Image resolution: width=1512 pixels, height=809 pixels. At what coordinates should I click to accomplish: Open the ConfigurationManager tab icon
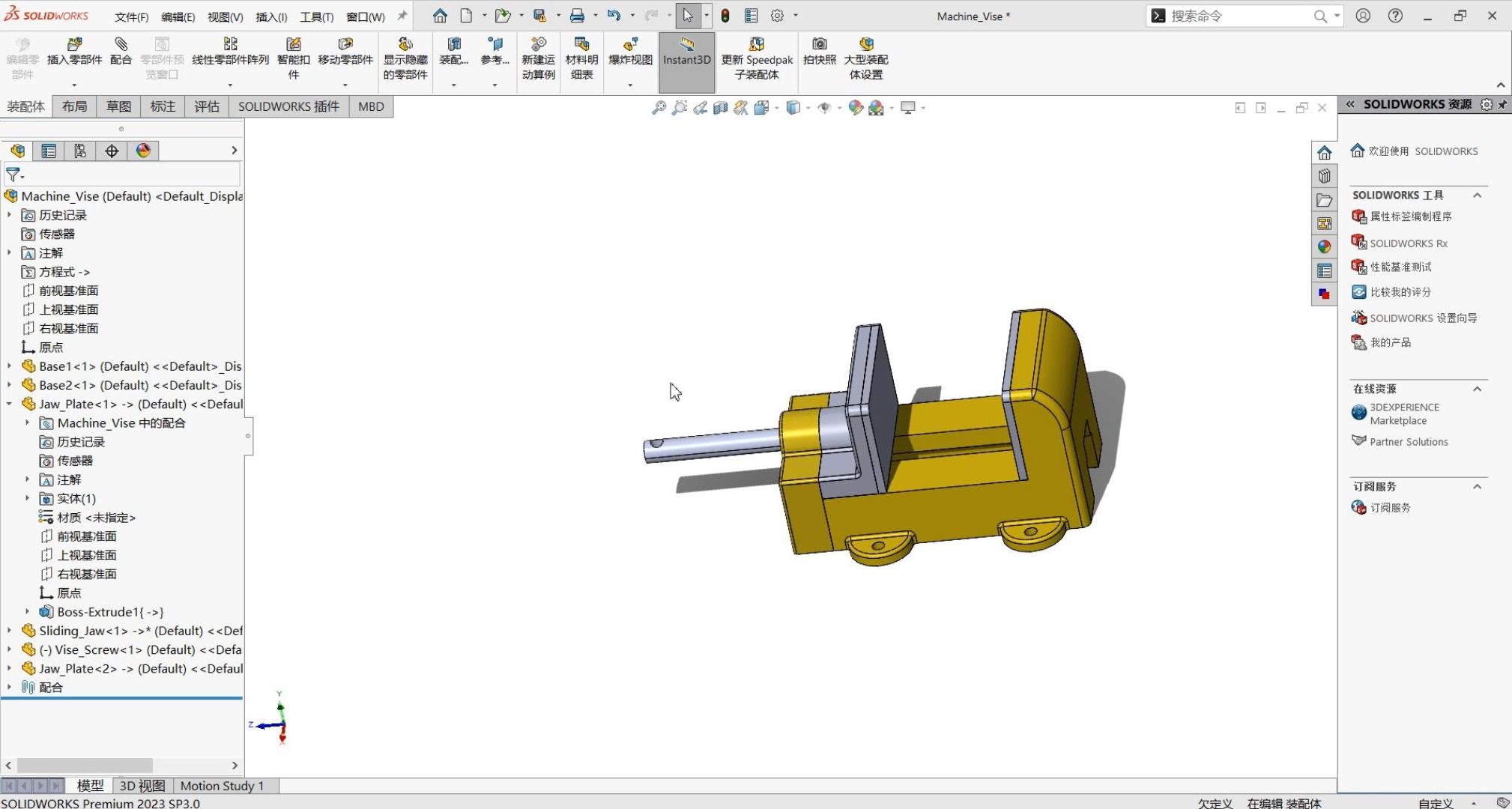80,151
